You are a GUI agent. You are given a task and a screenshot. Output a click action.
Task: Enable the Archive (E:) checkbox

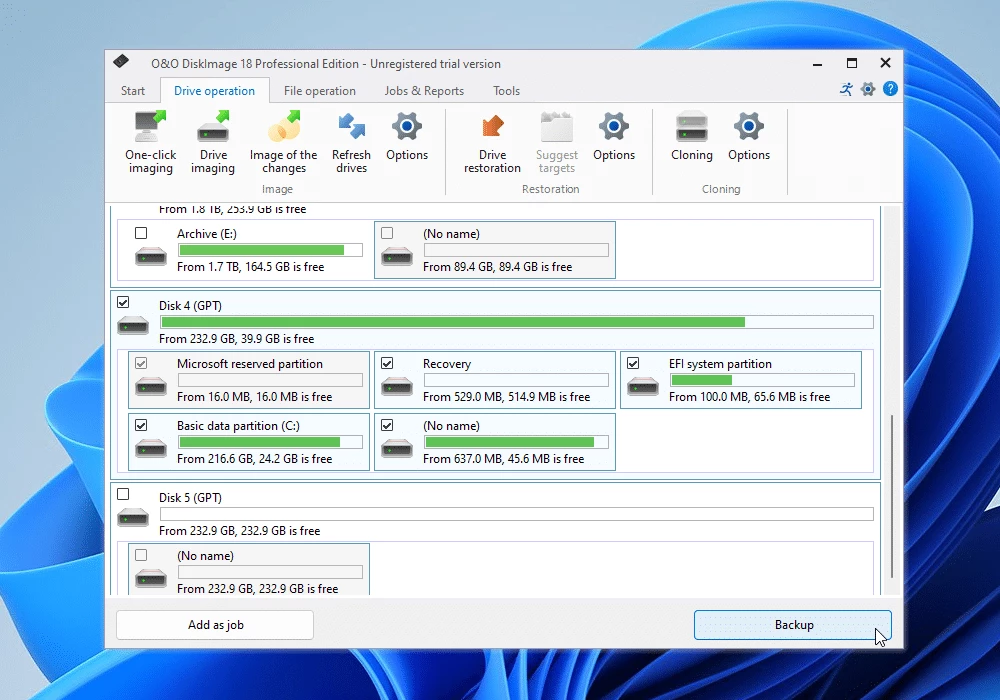click(x=141, y=233)
